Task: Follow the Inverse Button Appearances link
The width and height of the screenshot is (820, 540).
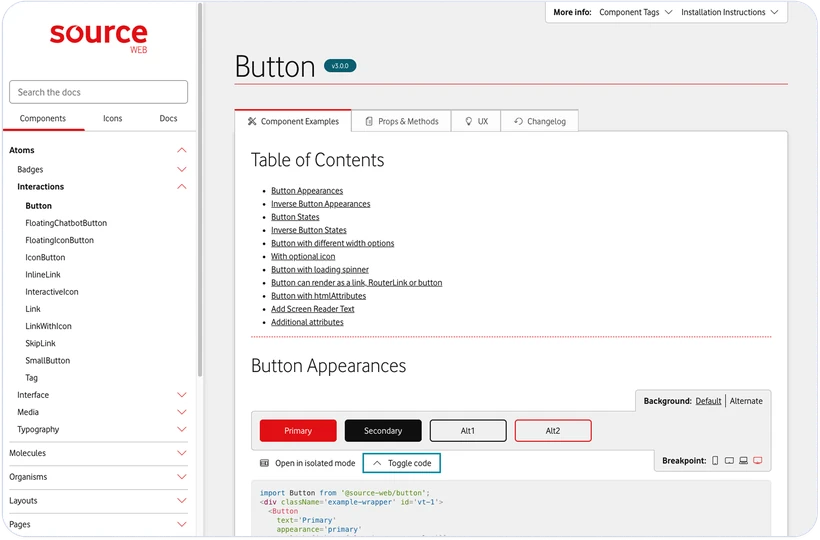Action: click(321, 204)
